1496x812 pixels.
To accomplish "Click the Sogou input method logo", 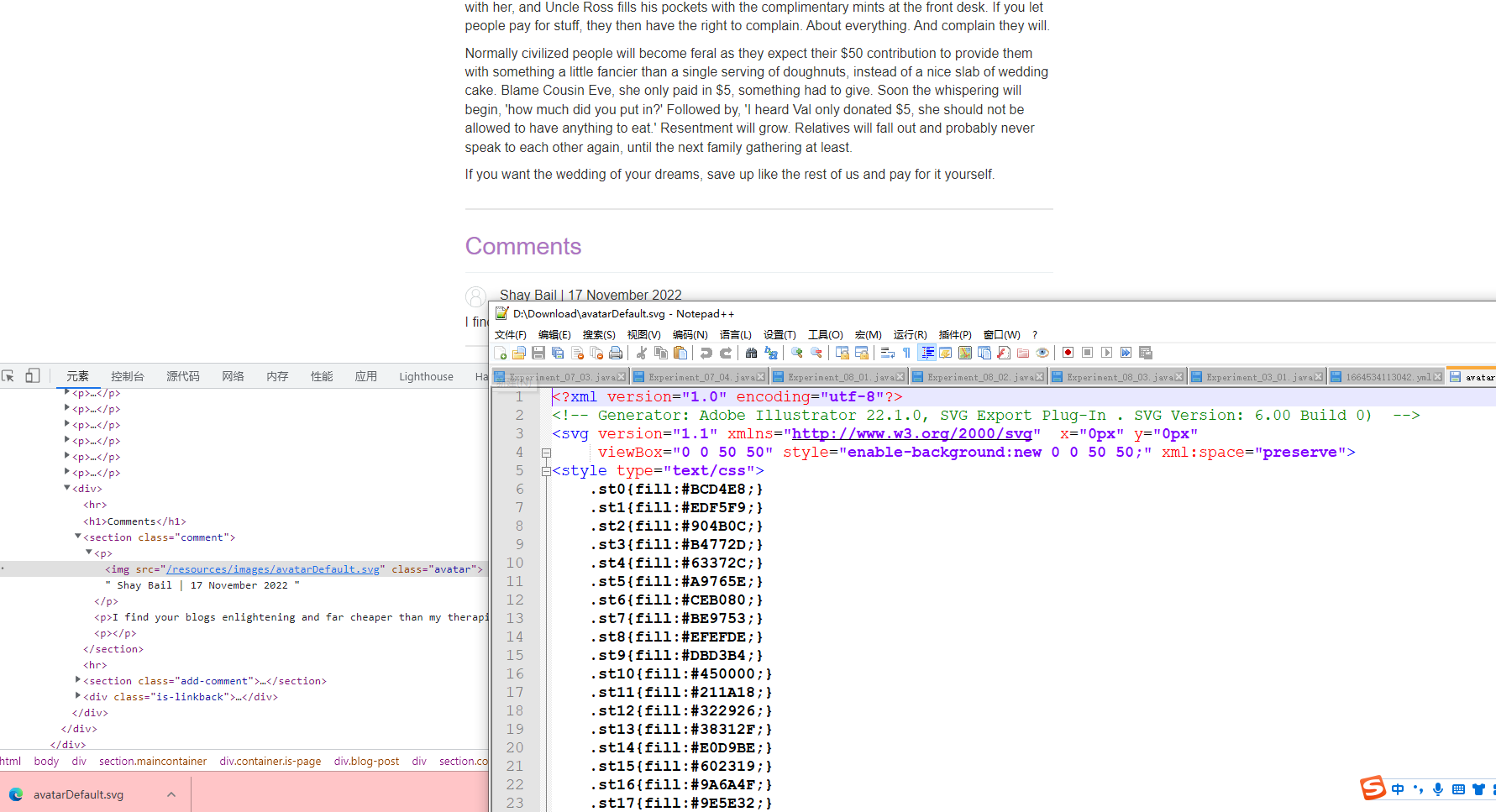I will tap(1373, 788).
